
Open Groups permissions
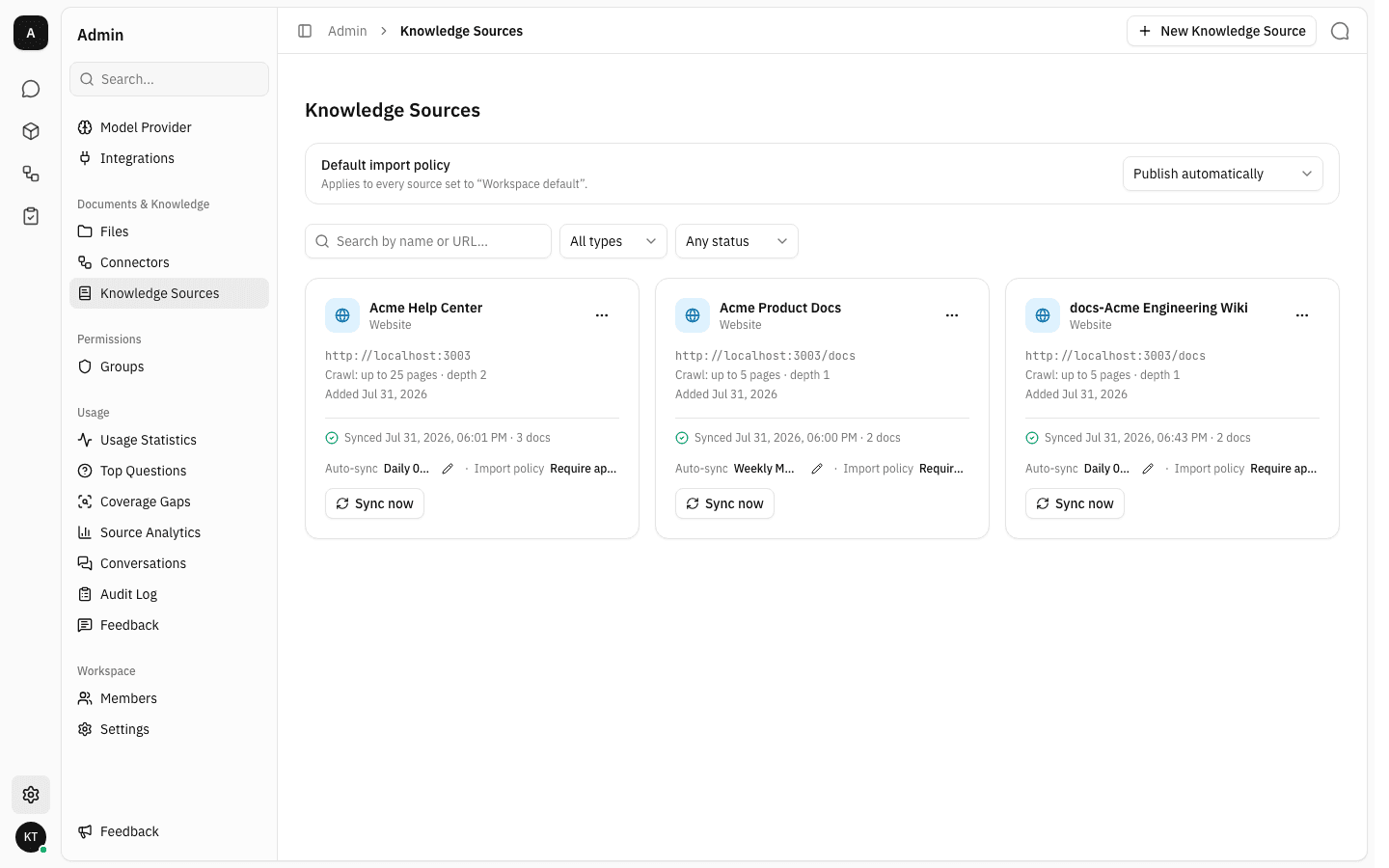(169, 366)
